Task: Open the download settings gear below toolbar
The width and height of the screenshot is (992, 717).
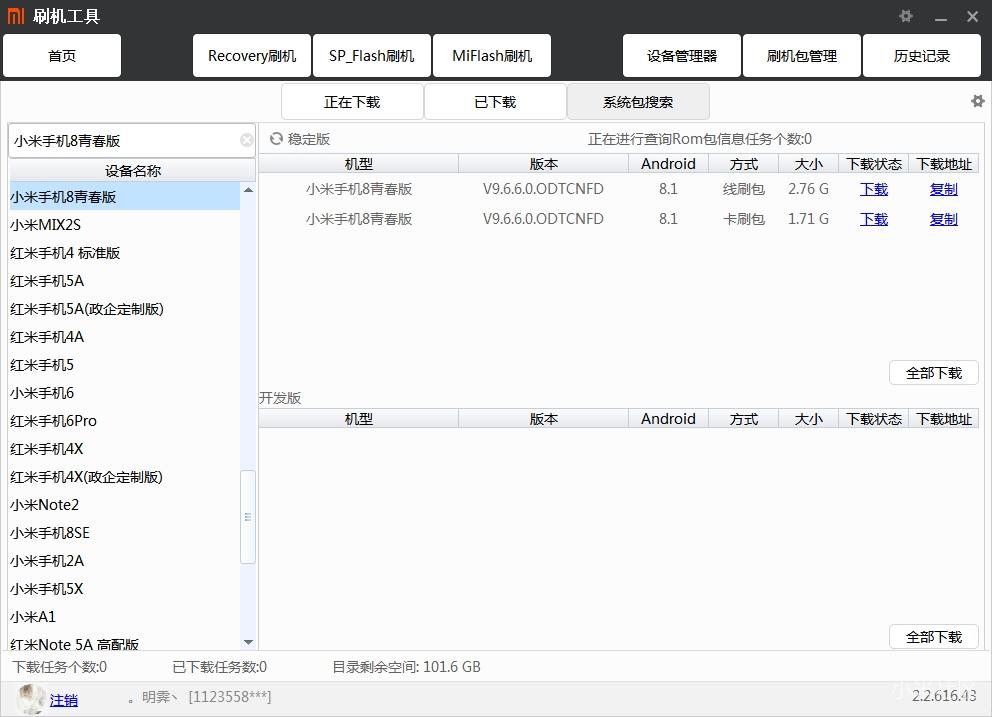Action: click(977, 101)
